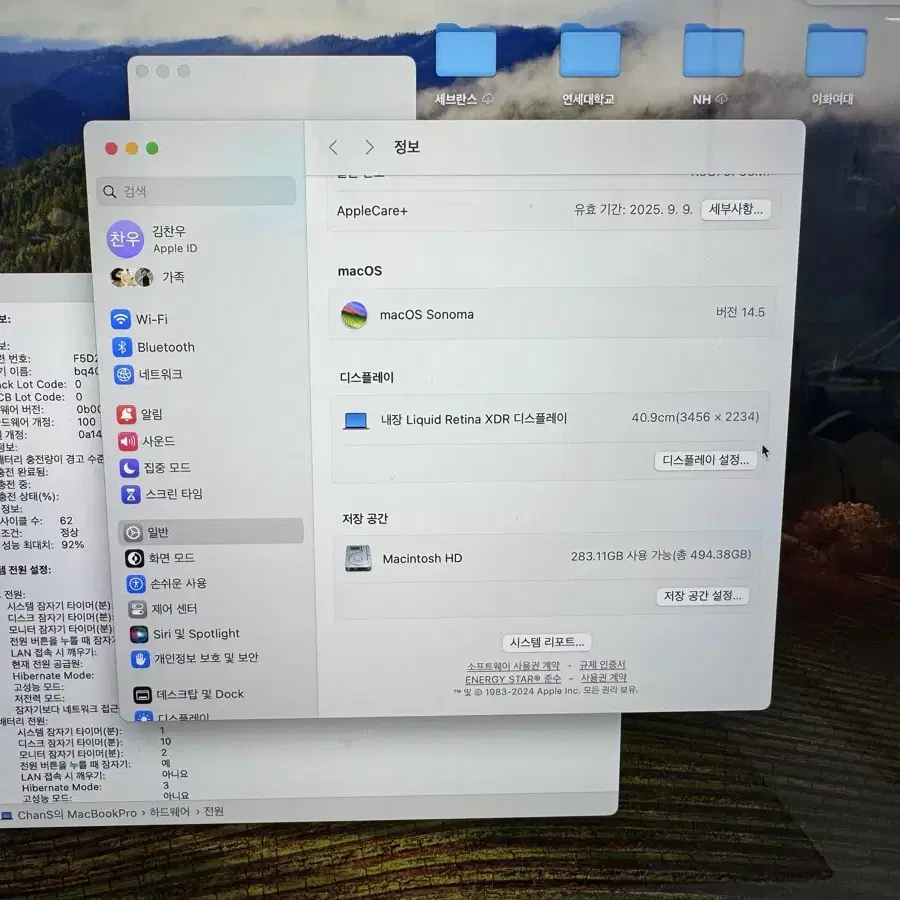Click the "AppleCare+" label
This screenshot has width=900, height=900.
pos(372,211)
